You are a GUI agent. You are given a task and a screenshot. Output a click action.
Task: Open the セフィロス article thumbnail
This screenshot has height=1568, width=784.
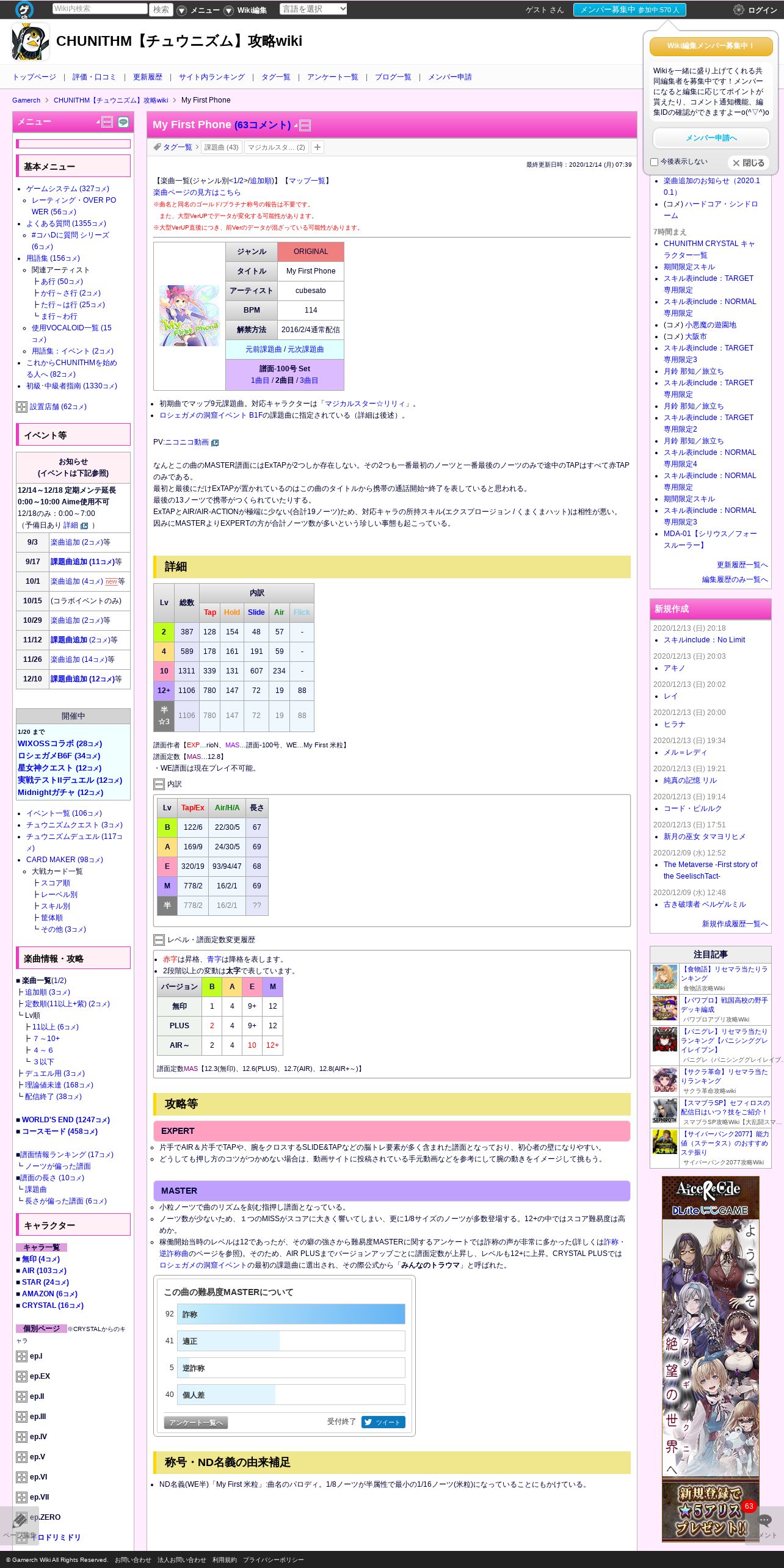pyautogui.click(x=665, y=1111)
